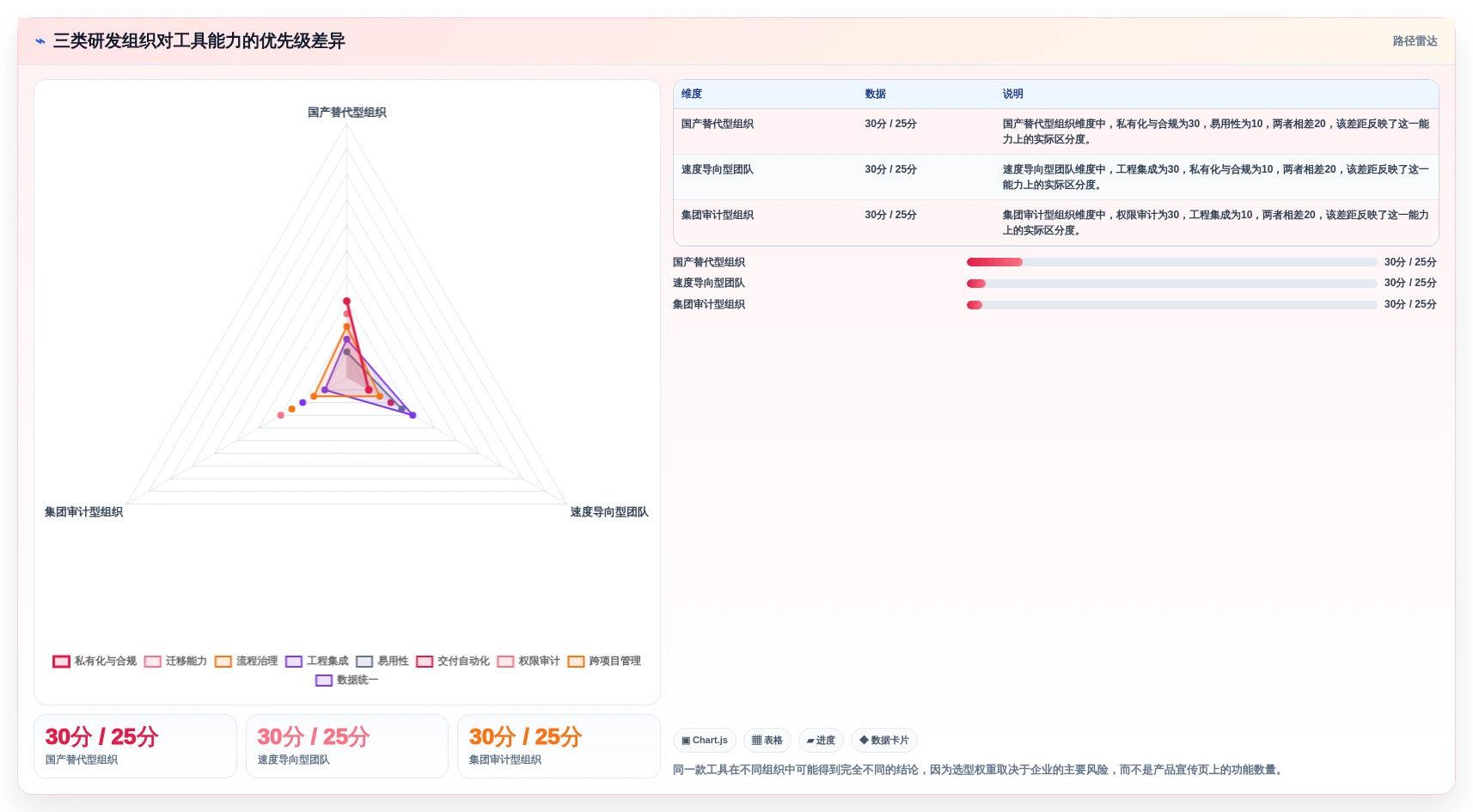This screenshot has height=812, width=1473.
Task: Click the chart title 三类研发组织对工具能力的优先级差异
Action: (199, 41)
